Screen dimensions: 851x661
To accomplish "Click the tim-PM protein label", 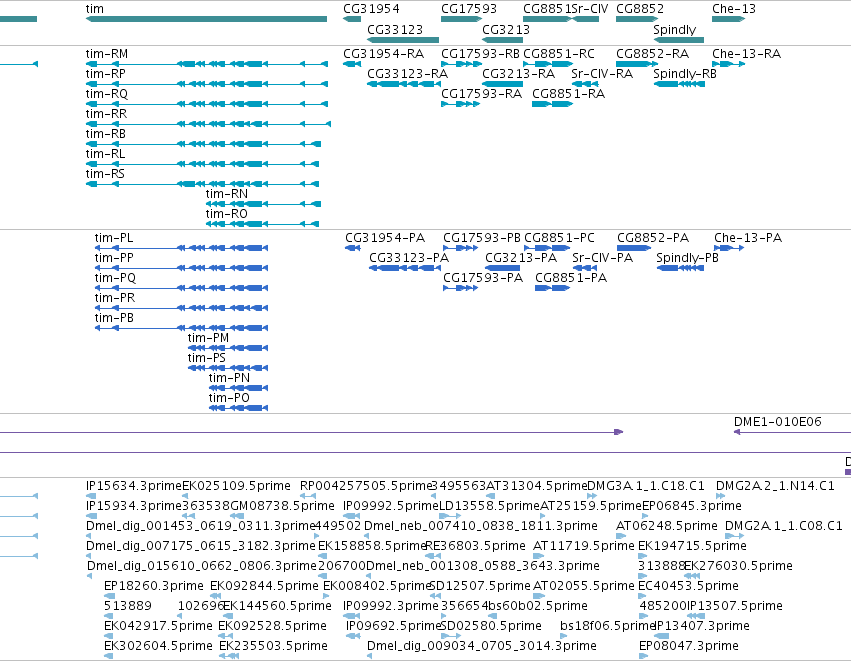I will [208, 339].
